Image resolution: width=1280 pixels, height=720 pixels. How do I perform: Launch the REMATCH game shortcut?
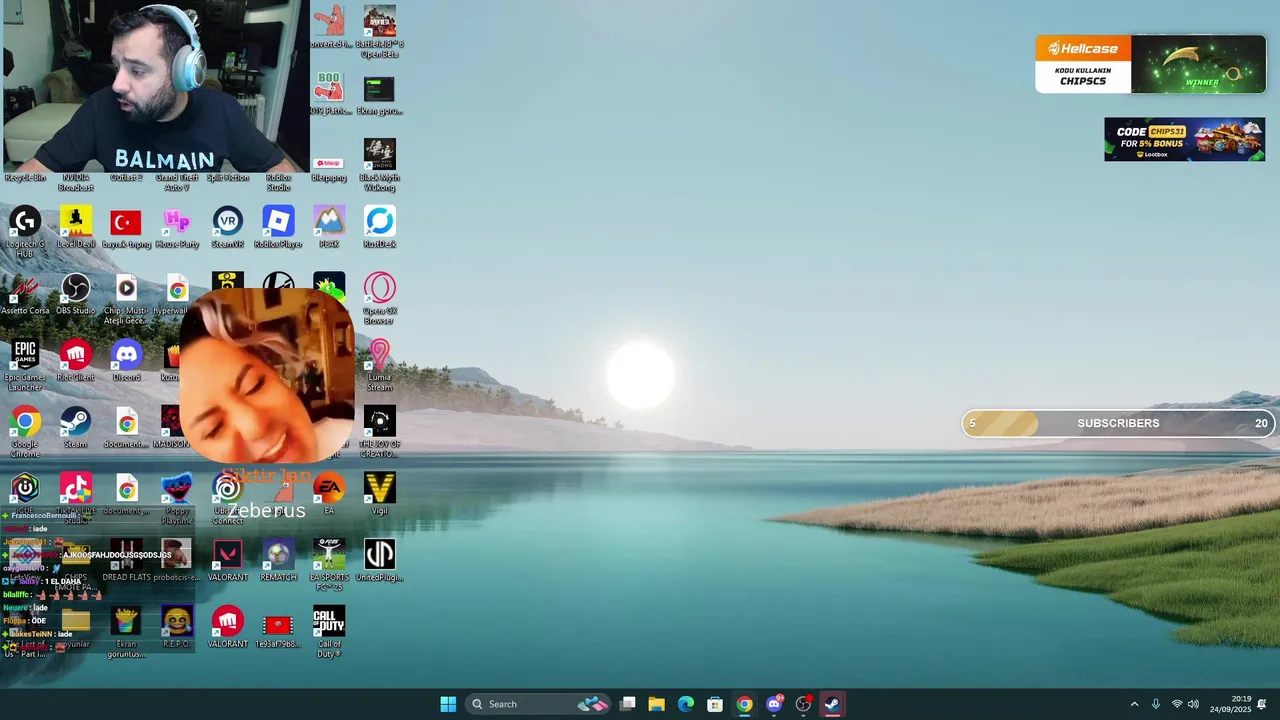pos(278,560)
